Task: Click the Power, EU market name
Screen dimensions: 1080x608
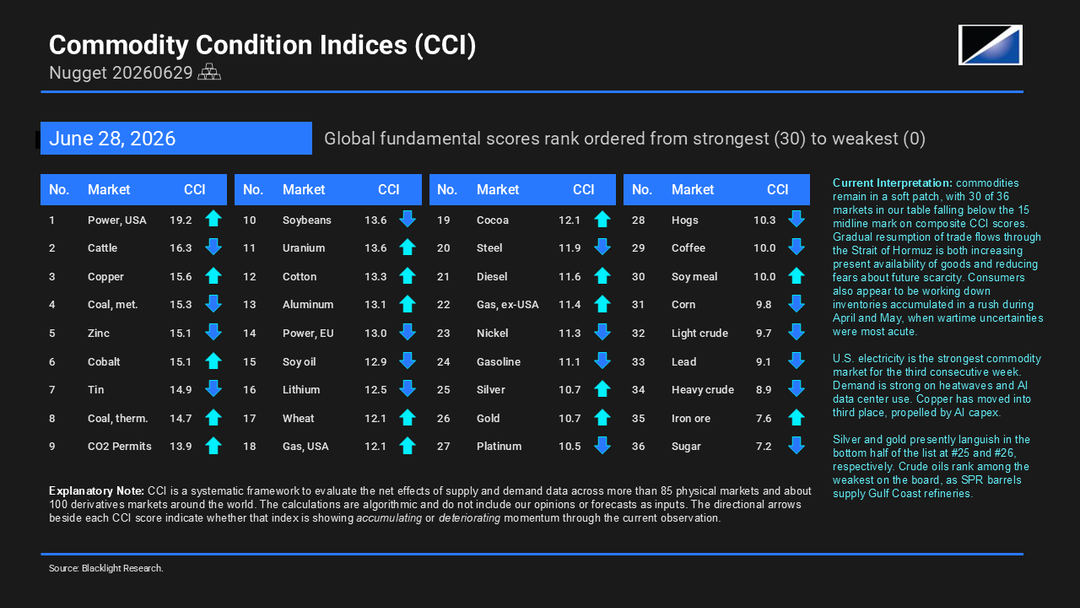Action: coord(308,333)
